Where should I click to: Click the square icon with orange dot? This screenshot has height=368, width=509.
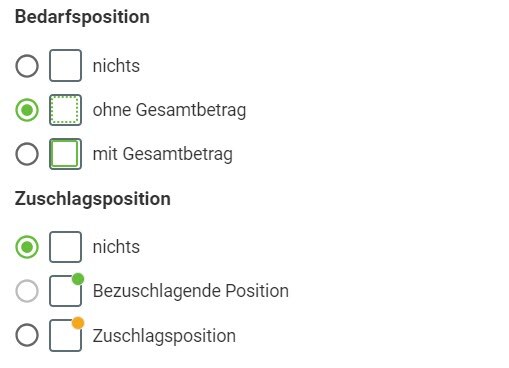coord(66,334)
